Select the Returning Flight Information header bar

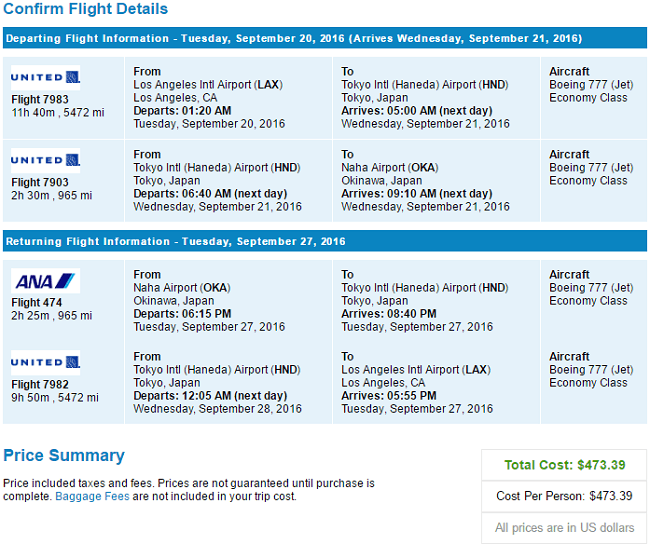pyautogui.click(x=325, y=241)
